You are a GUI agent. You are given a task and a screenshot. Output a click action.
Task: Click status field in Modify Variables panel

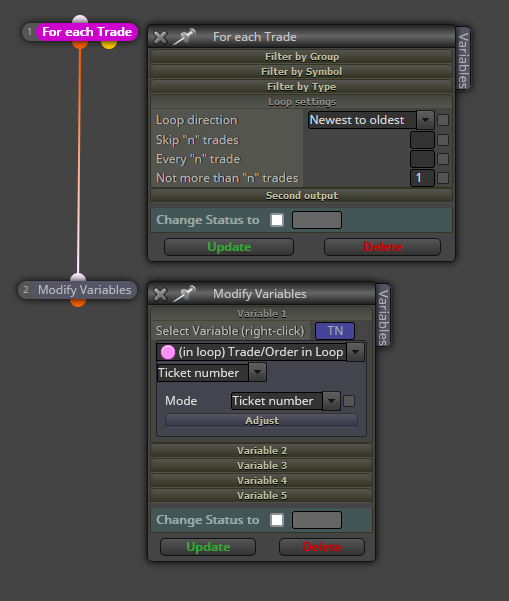(317, 520)
